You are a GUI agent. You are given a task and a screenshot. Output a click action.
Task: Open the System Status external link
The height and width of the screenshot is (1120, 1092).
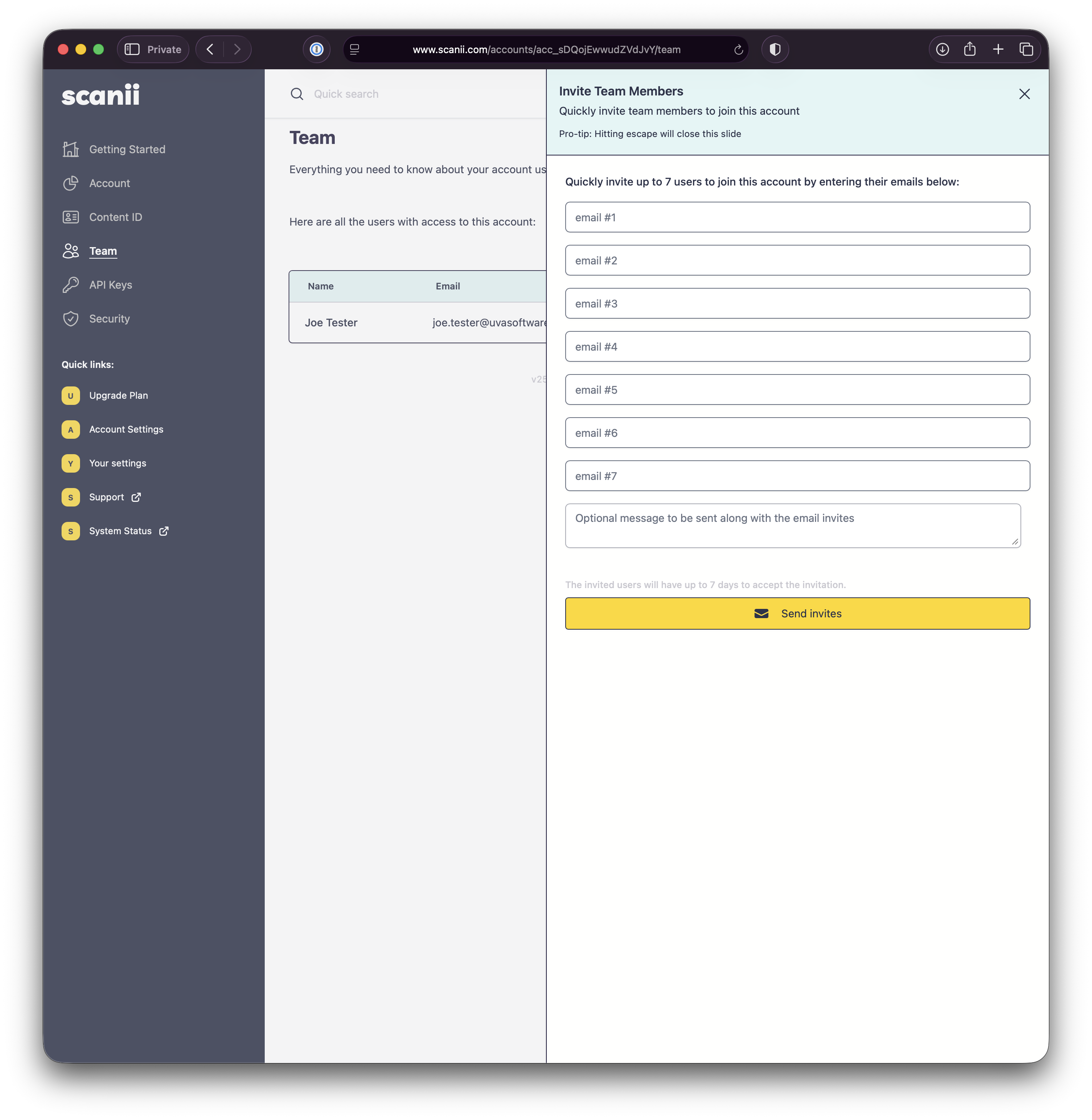pos(120,531)
